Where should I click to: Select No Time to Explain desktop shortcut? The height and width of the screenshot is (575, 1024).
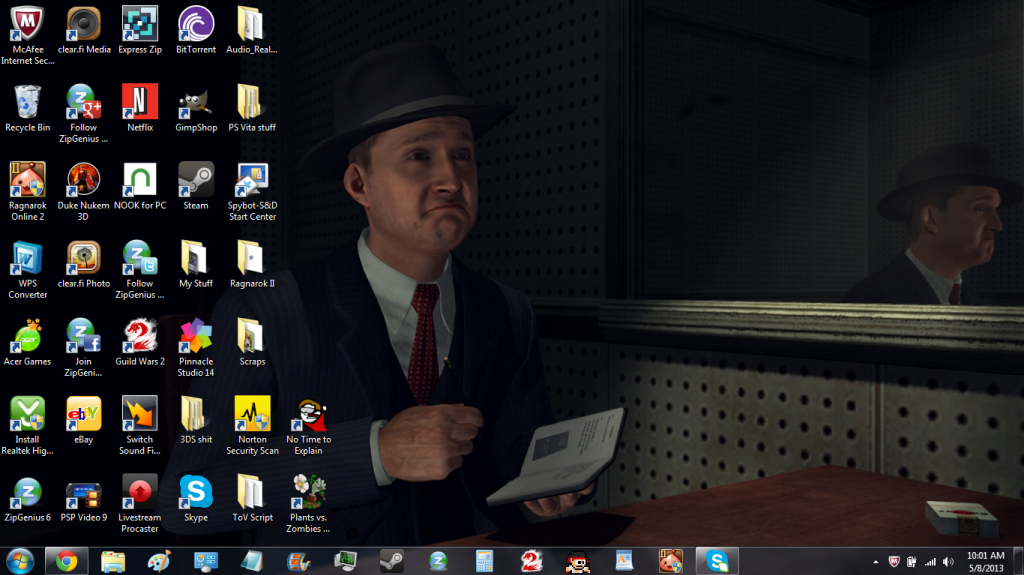pos(308,426)
